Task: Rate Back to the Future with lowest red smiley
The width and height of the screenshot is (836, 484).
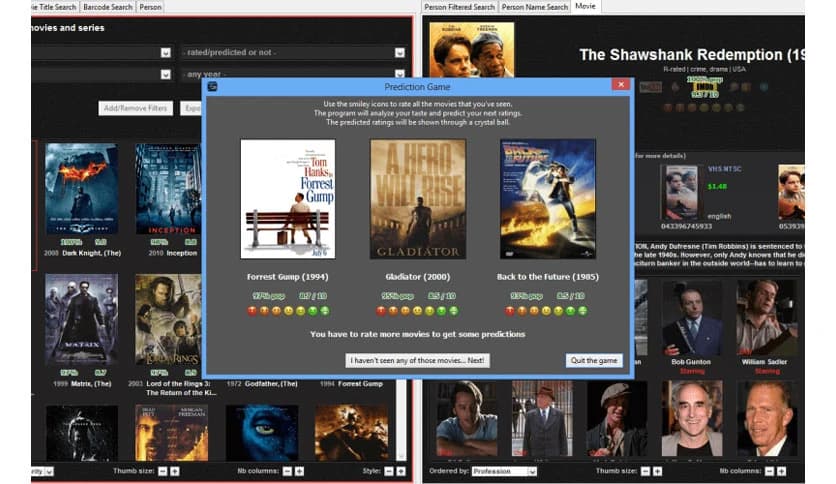Action: 510,311
